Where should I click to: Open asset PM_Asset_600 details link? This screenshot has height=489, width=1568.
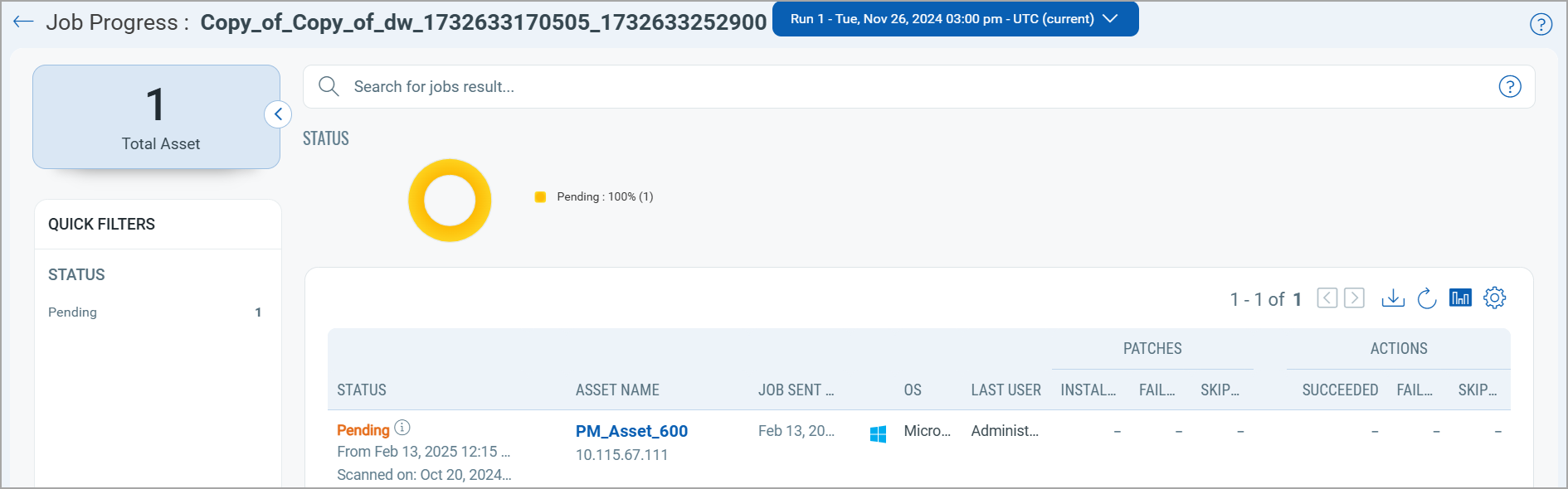[632, 431]
